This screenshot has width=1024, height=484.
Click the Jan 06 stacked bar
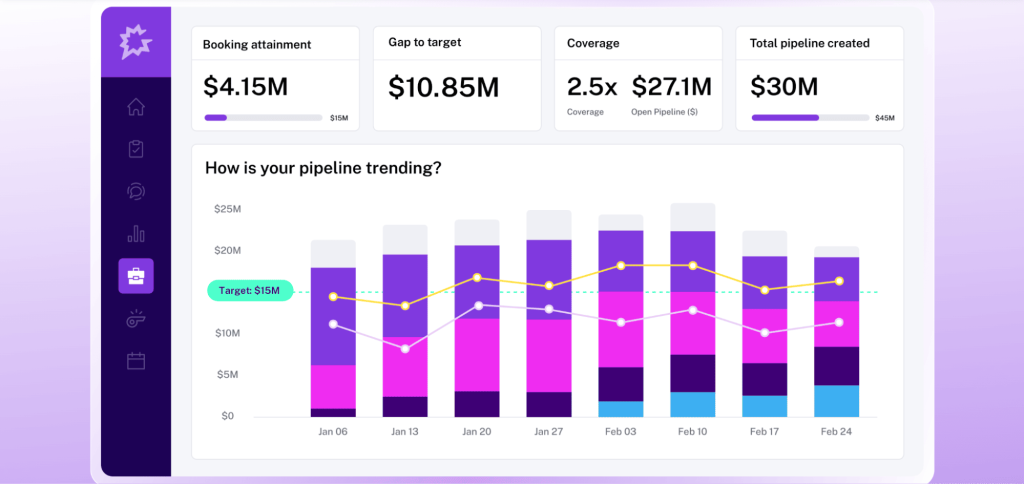(333, 330)
